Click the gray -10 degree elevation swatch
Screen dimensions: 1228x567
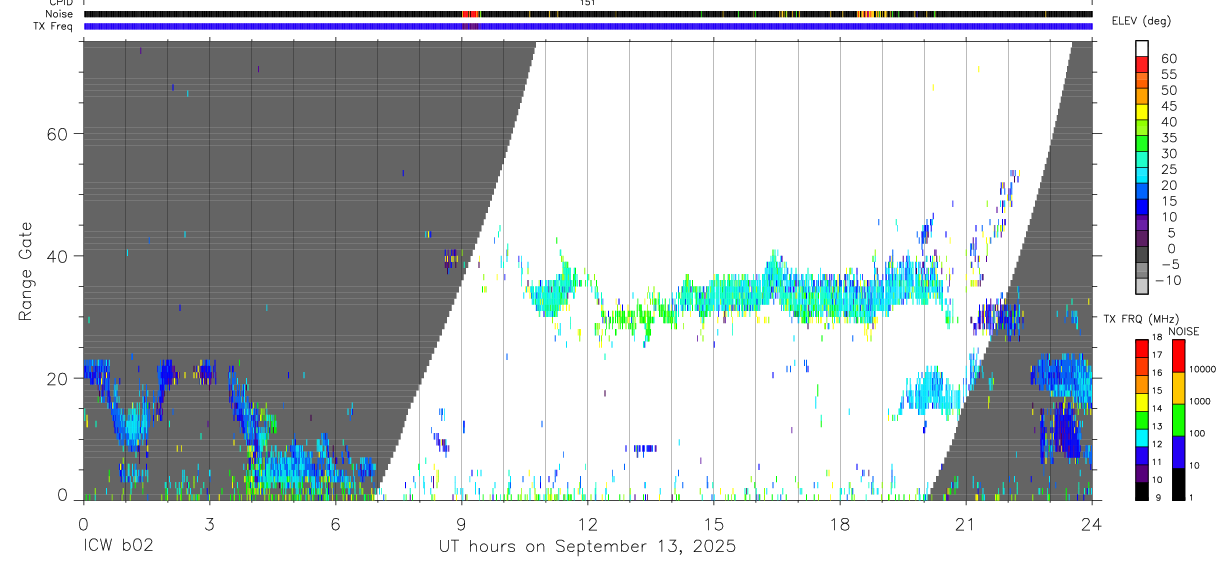[1142, 284]
